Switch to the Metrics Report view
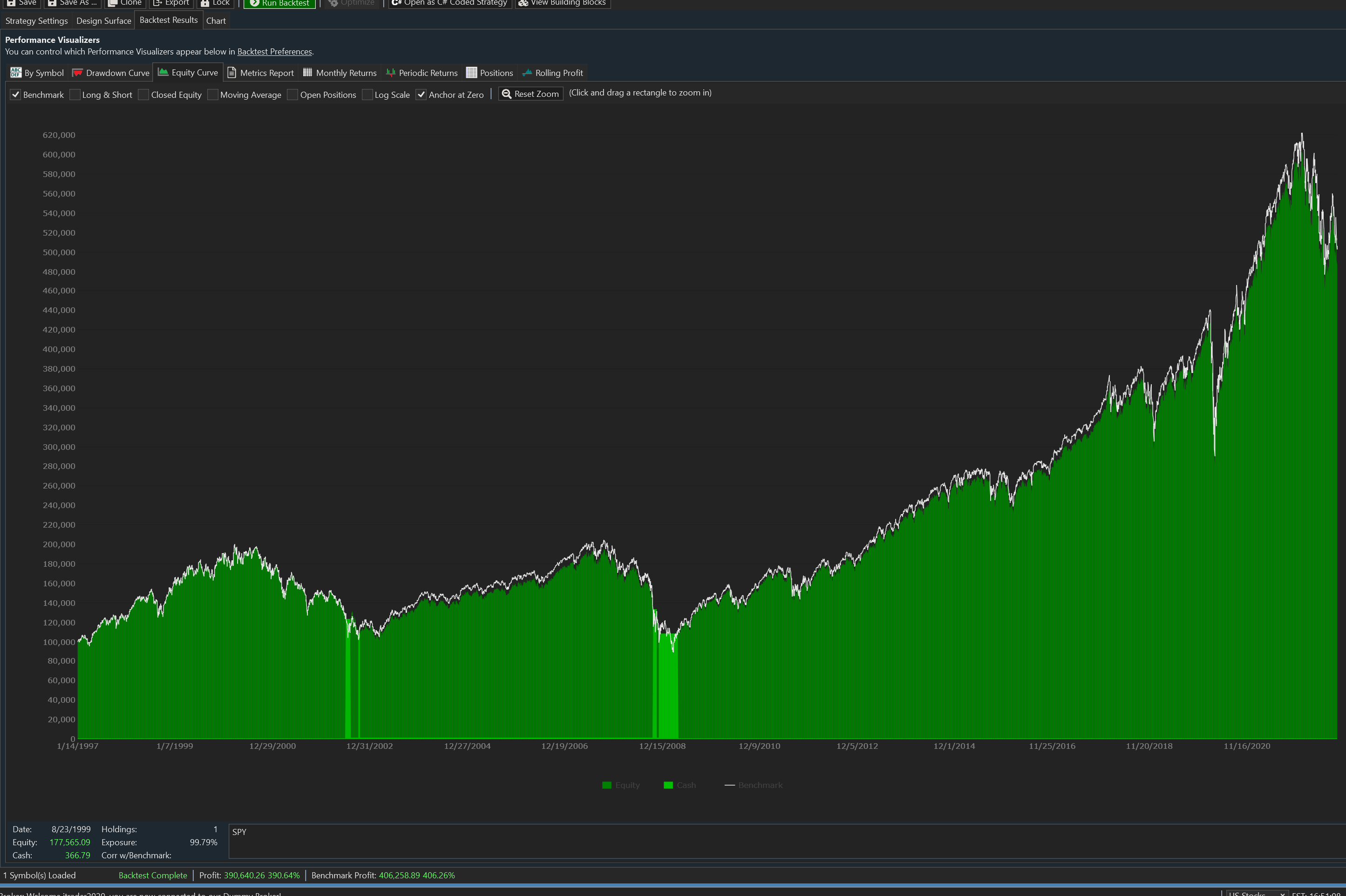Screen dimensions: 1346x896 click(x=260, y=73)
